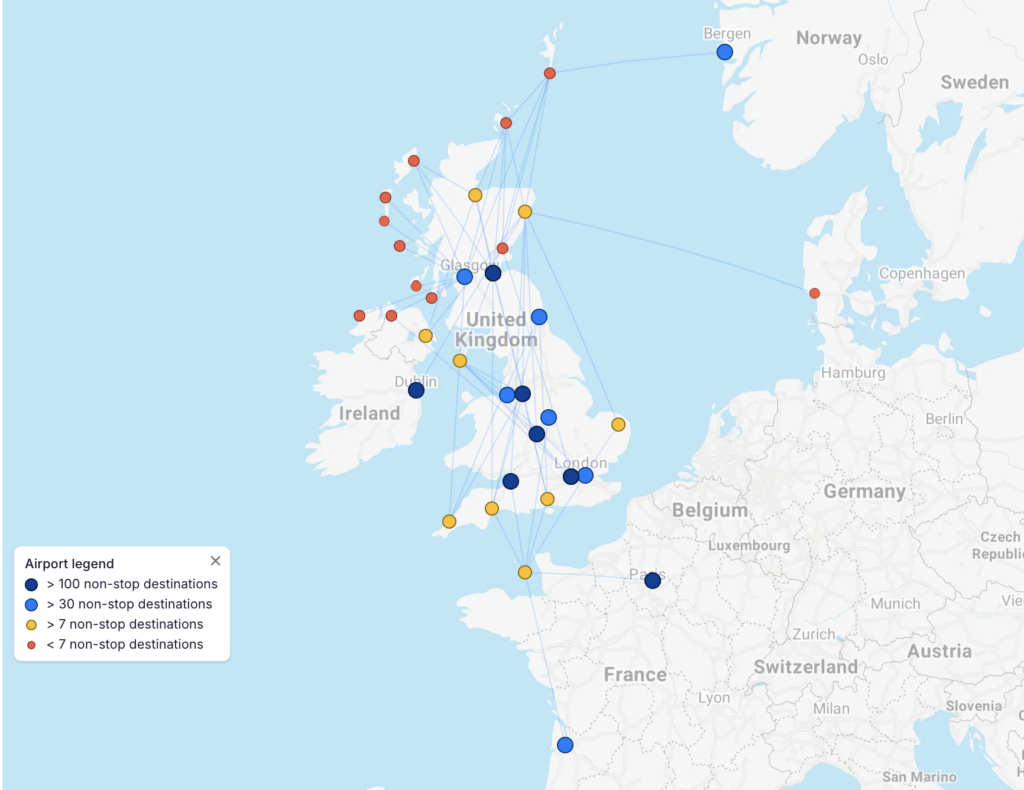Select the dark blue Edinburgh airport marker
The image size is (1024, 790).
pos(493,273)
